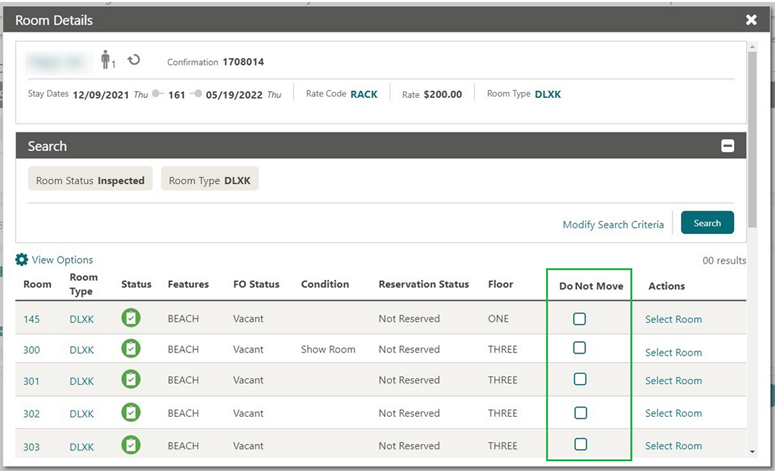The height and width of the screenshot is (471, 775).
Task: Collapse the Search panel with minus icon
Action: pyautogui.click(x=728, y=146)
